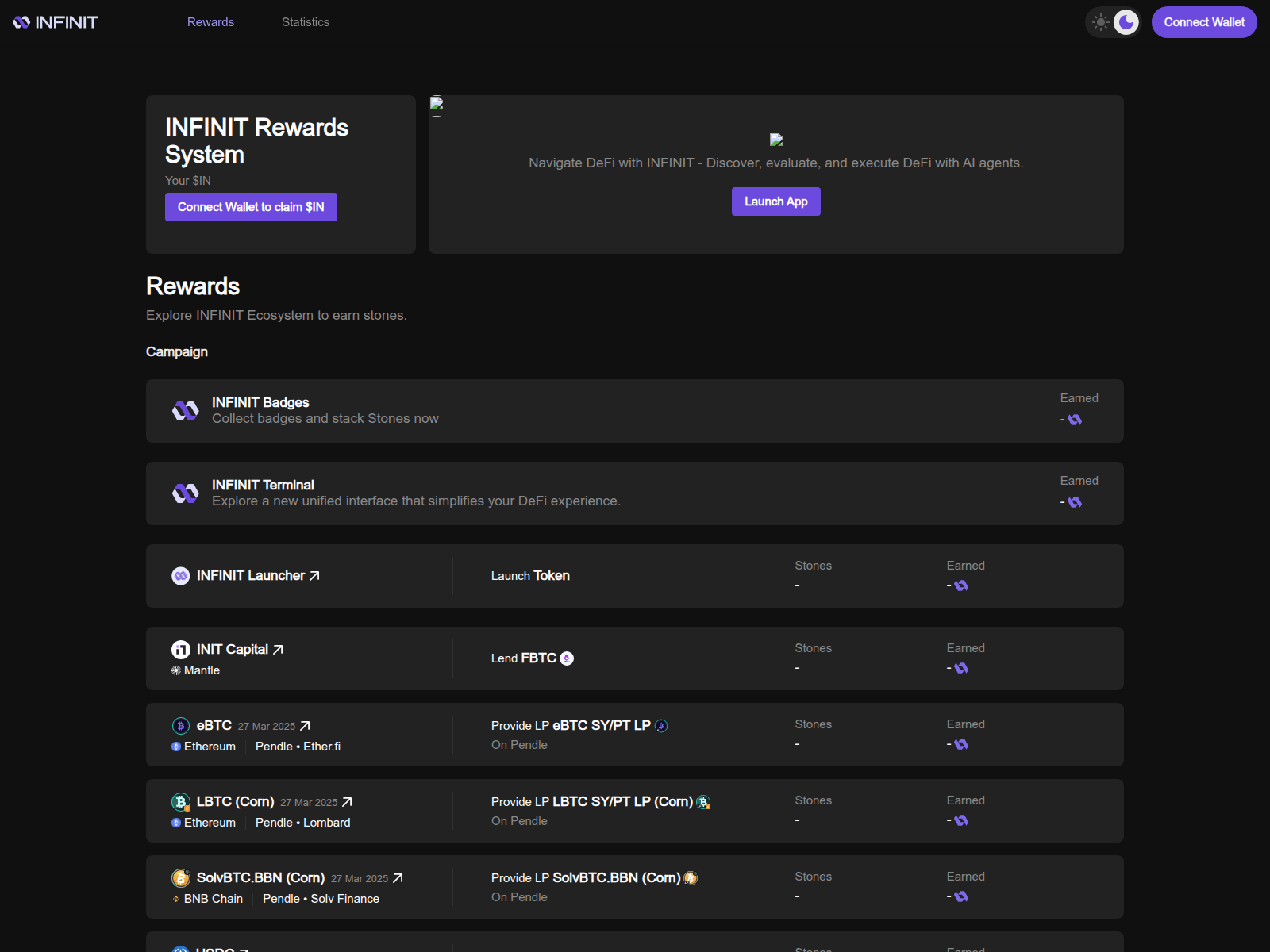Image resolution: width=1270 pixels, height=952 pixels.
Task: Open INFINIT Launcher external link arrow
Action: [314, 576]
